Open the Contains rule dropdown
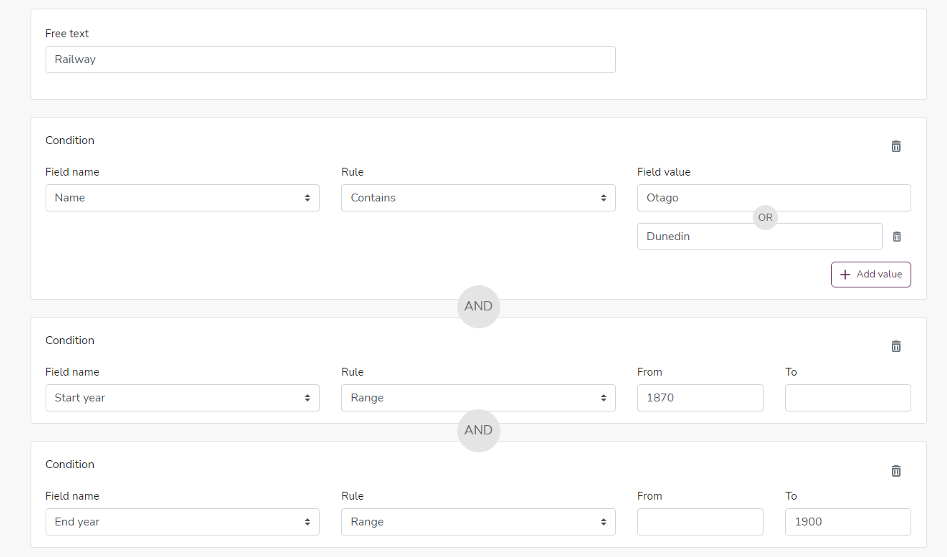This screenshot has height=557, width=947. click(x=478, y=198)
